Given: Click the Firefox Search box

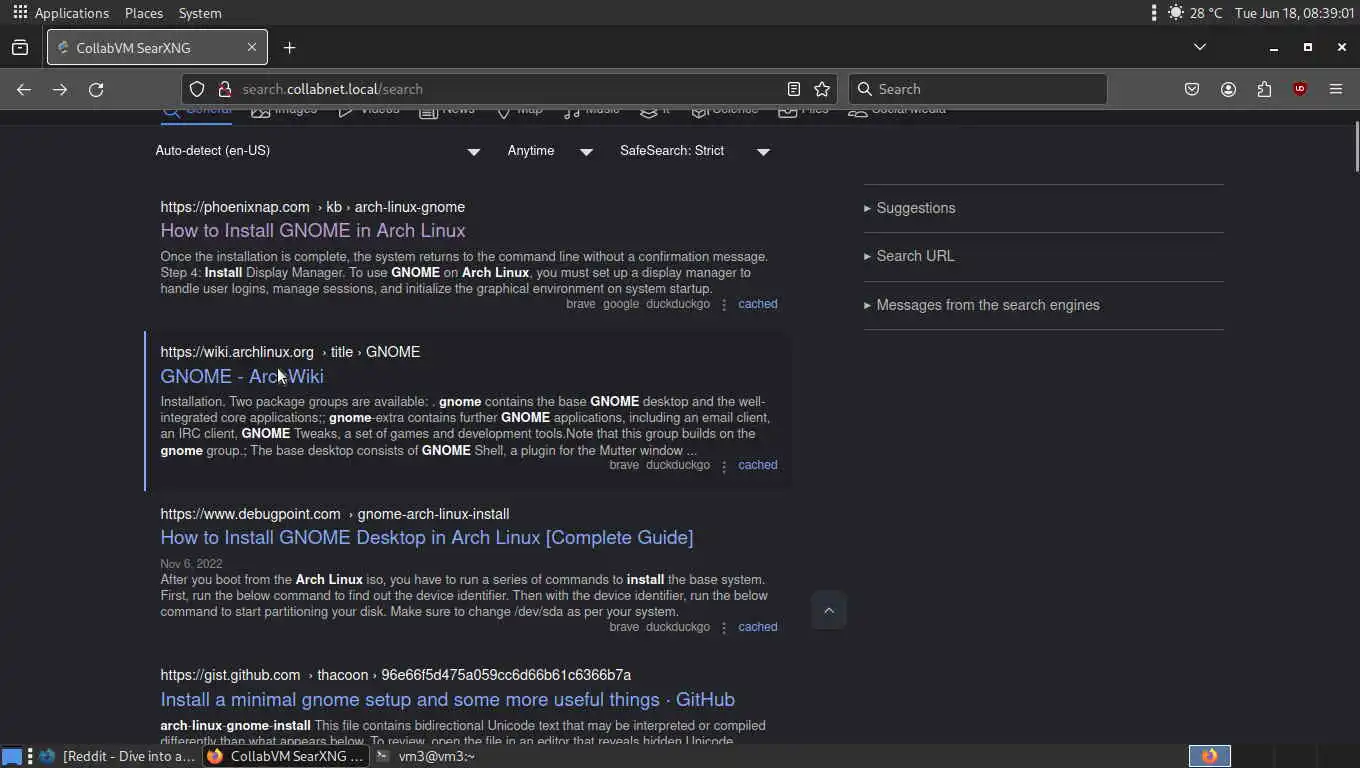Looking at the screenshot, I should (x=978, y=89).
